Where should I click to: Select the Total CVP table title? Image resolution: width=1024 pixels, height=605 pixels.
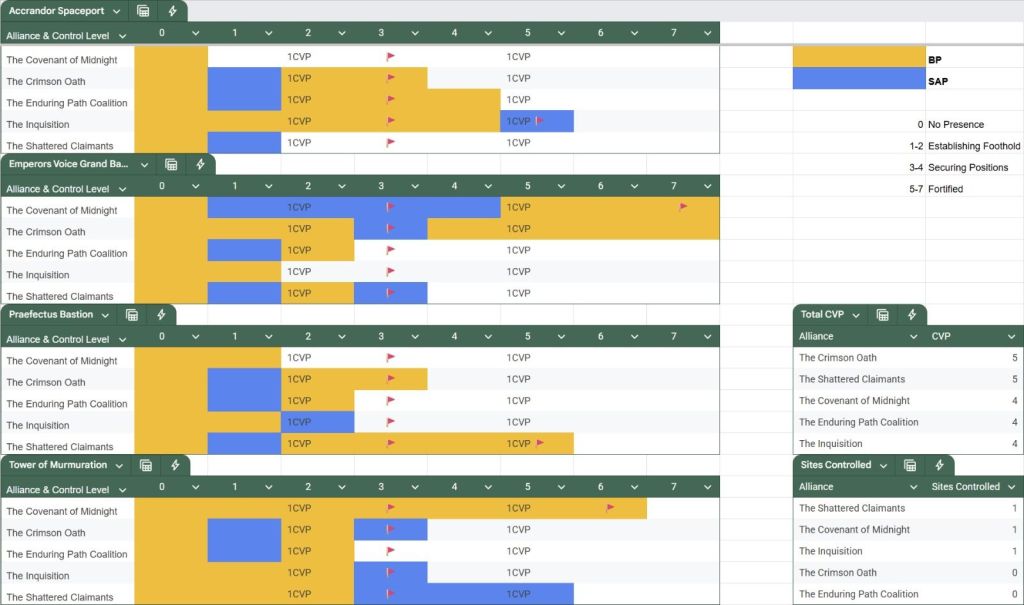point(822,315)
